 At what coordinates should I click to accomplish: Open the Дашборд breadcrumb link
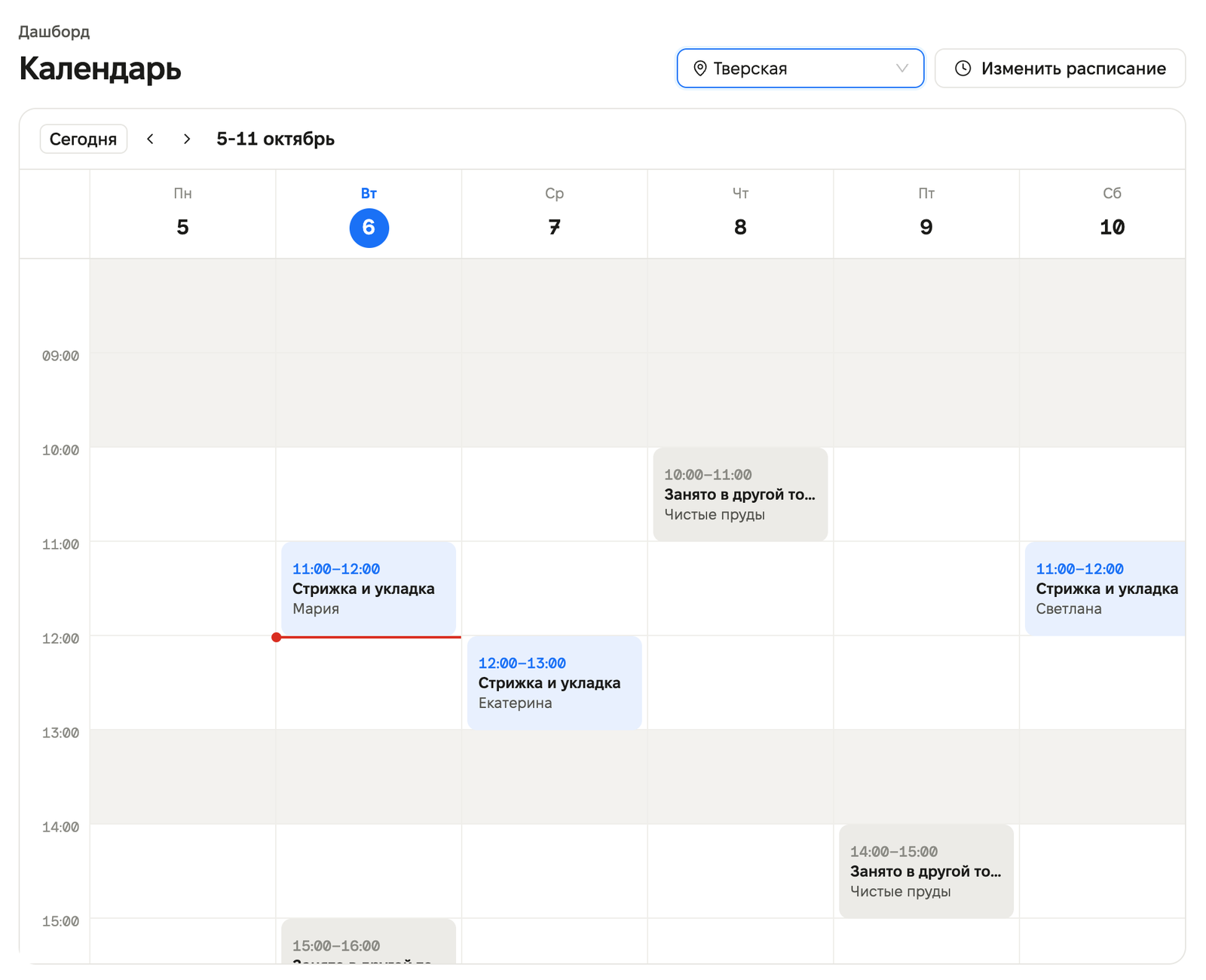tap(54, 32)
